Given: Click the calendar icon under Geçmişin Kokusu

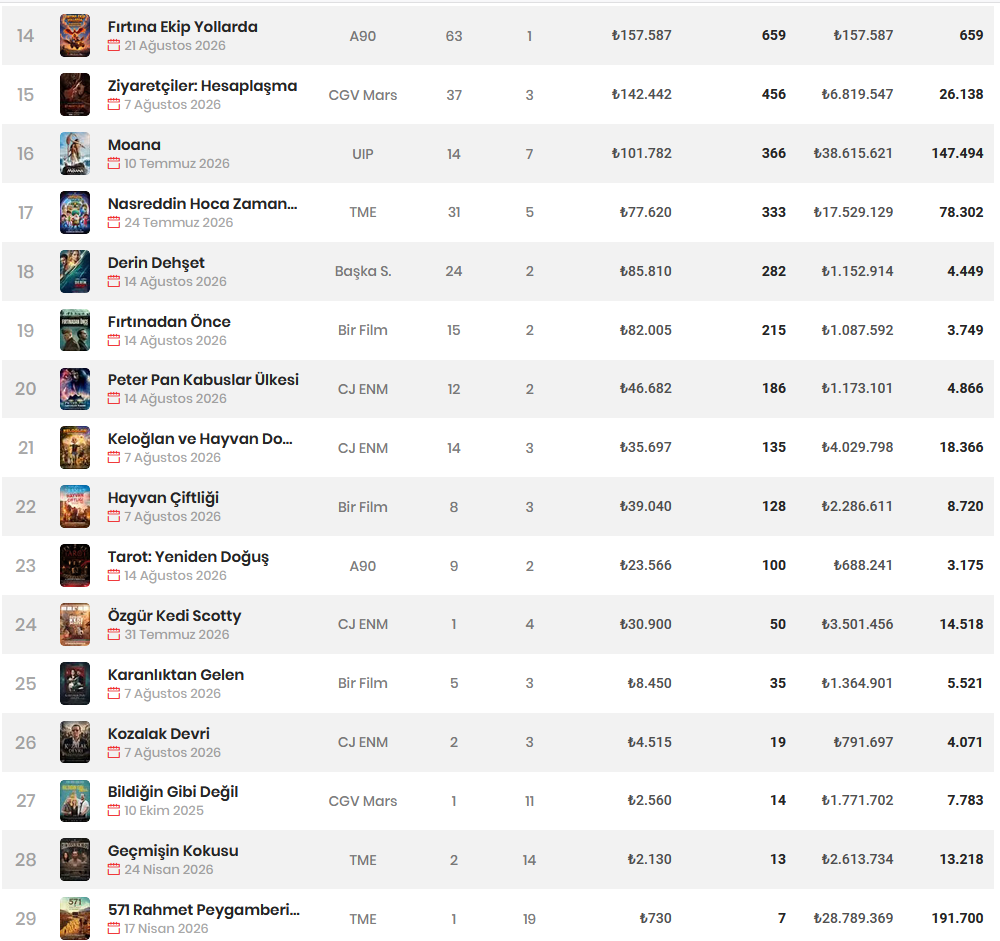Looking at the screenshot, I should [114, 870].
